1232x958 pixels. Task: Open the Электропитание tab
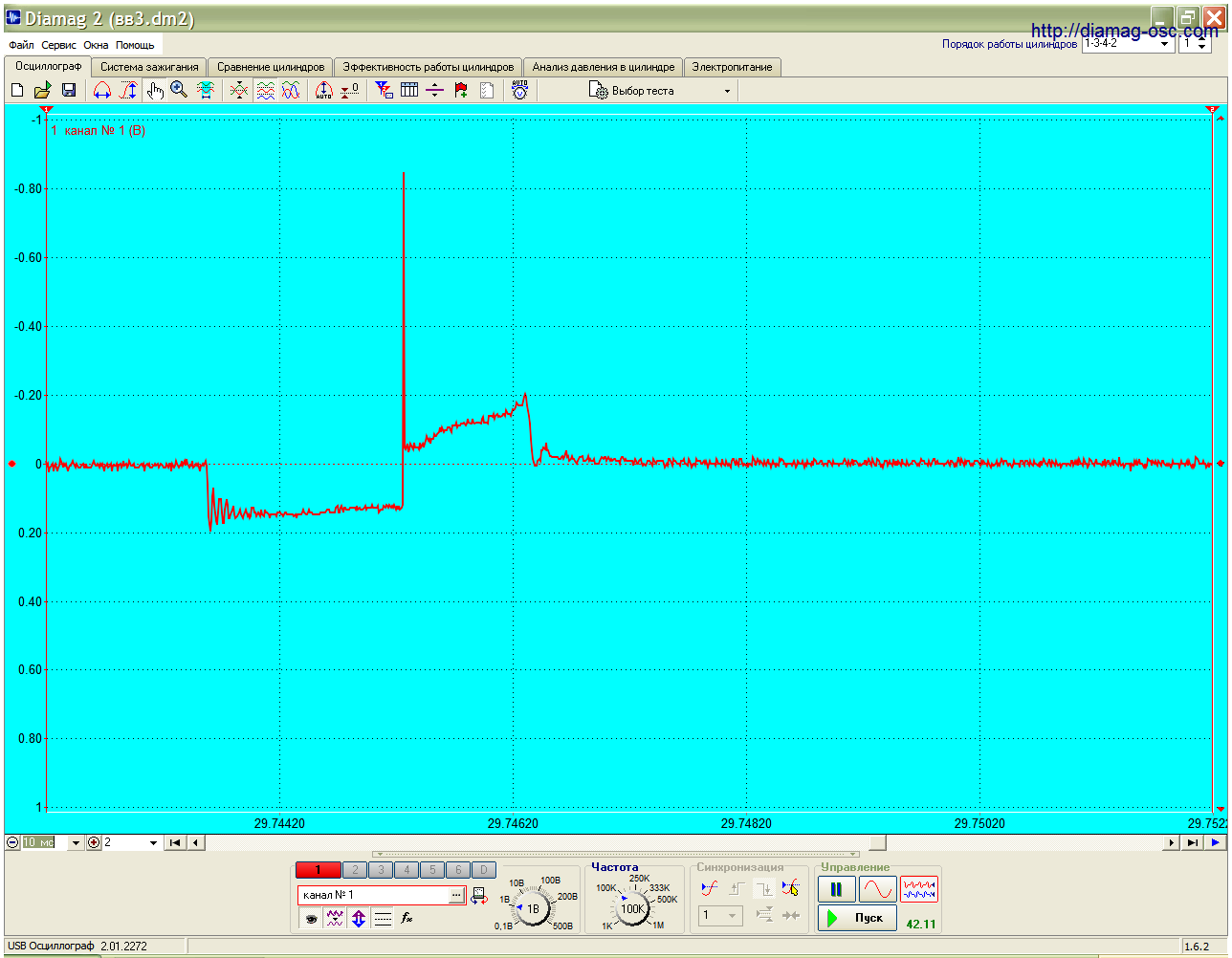tap(733, 67)
